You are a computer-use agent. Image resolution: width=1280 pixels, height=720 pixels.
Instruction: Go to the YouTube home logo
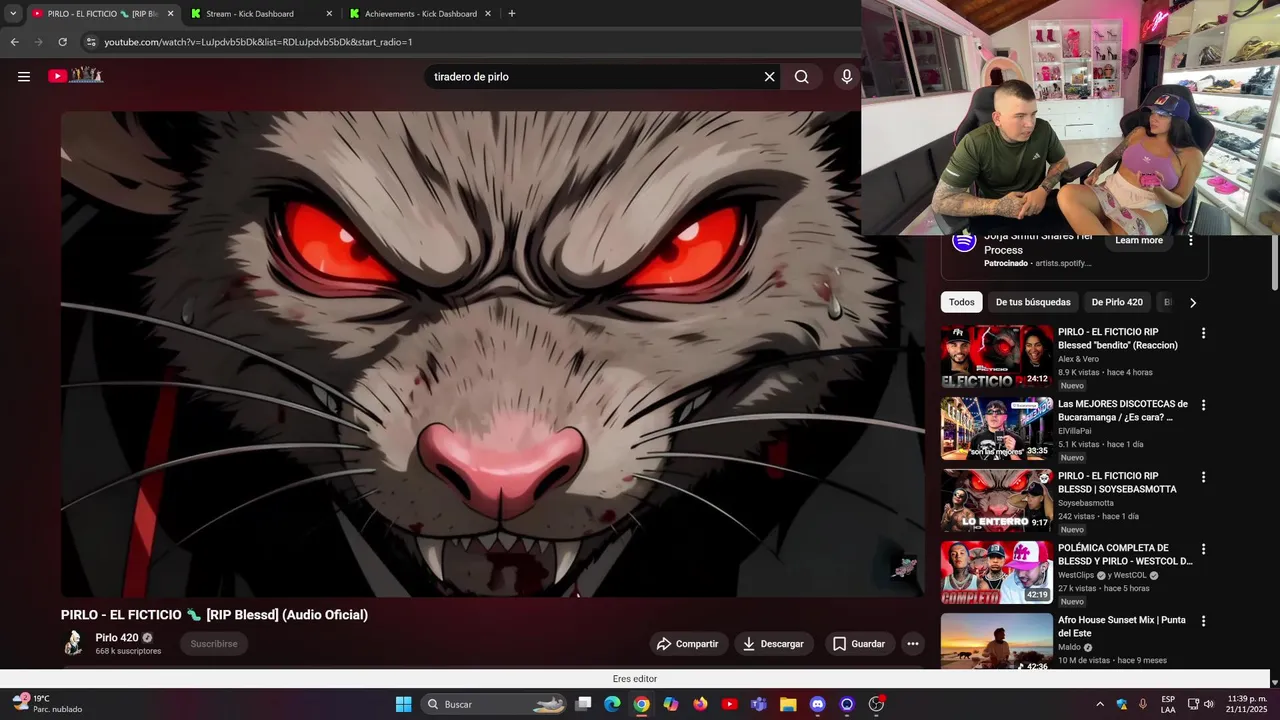coord(76,76)
